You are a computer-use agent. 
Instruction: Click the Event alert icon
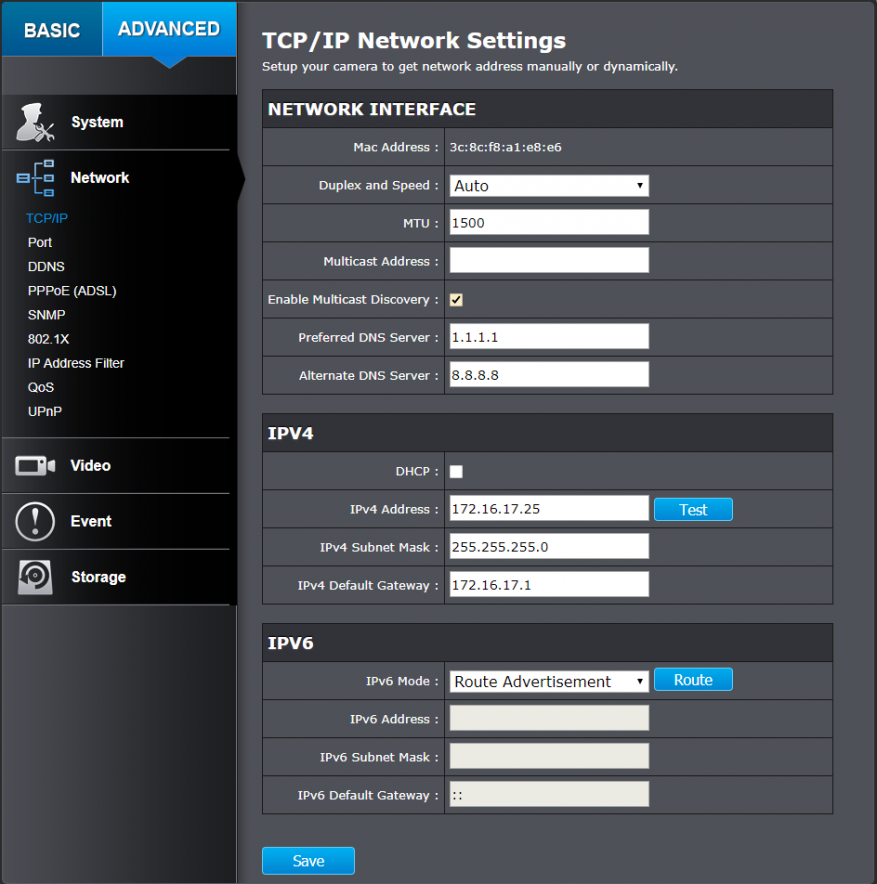tap(35, 522)
